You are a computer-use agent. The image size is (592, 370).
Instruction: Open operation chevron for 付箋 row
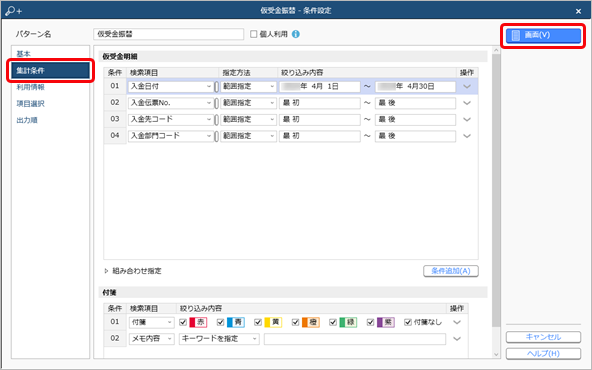tap(457, 322)
